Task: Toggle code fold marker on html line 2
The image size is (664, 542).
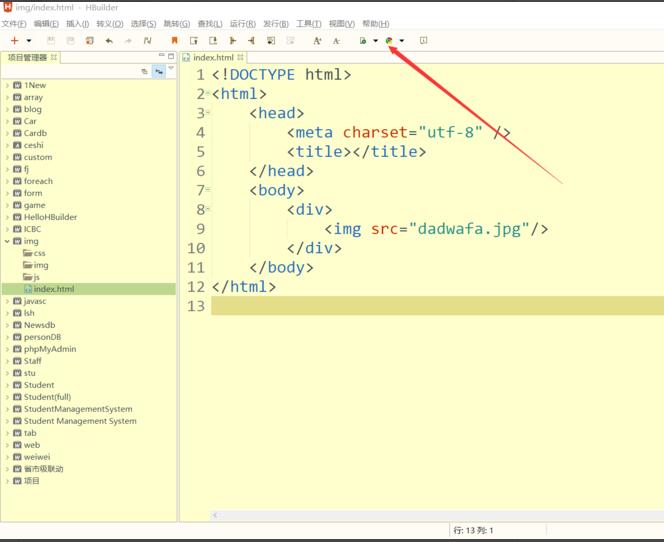Action: coord(208,94)
